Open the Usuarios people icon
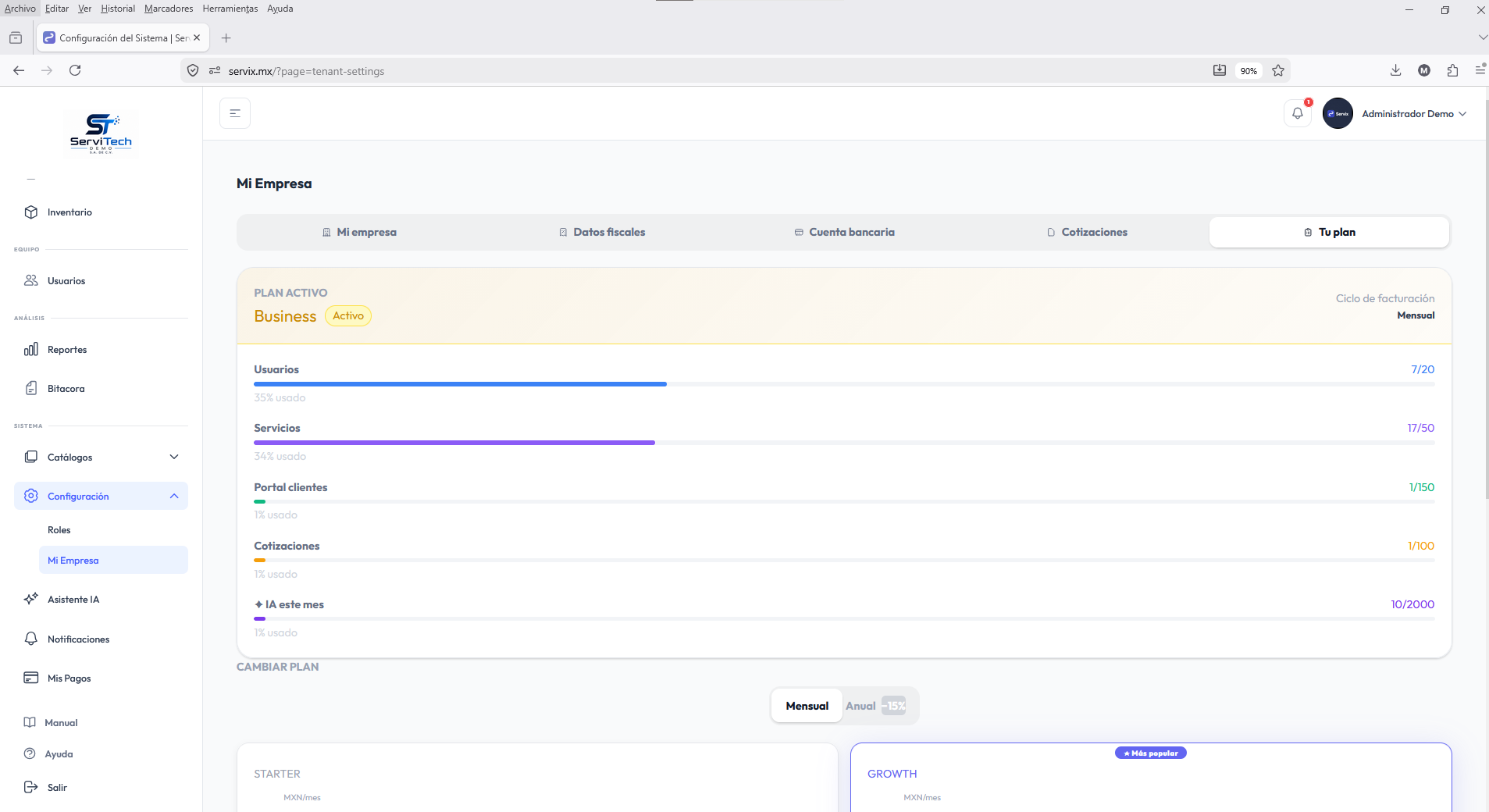The width and height of the screenshot is (1489, 812). [31, 280]
